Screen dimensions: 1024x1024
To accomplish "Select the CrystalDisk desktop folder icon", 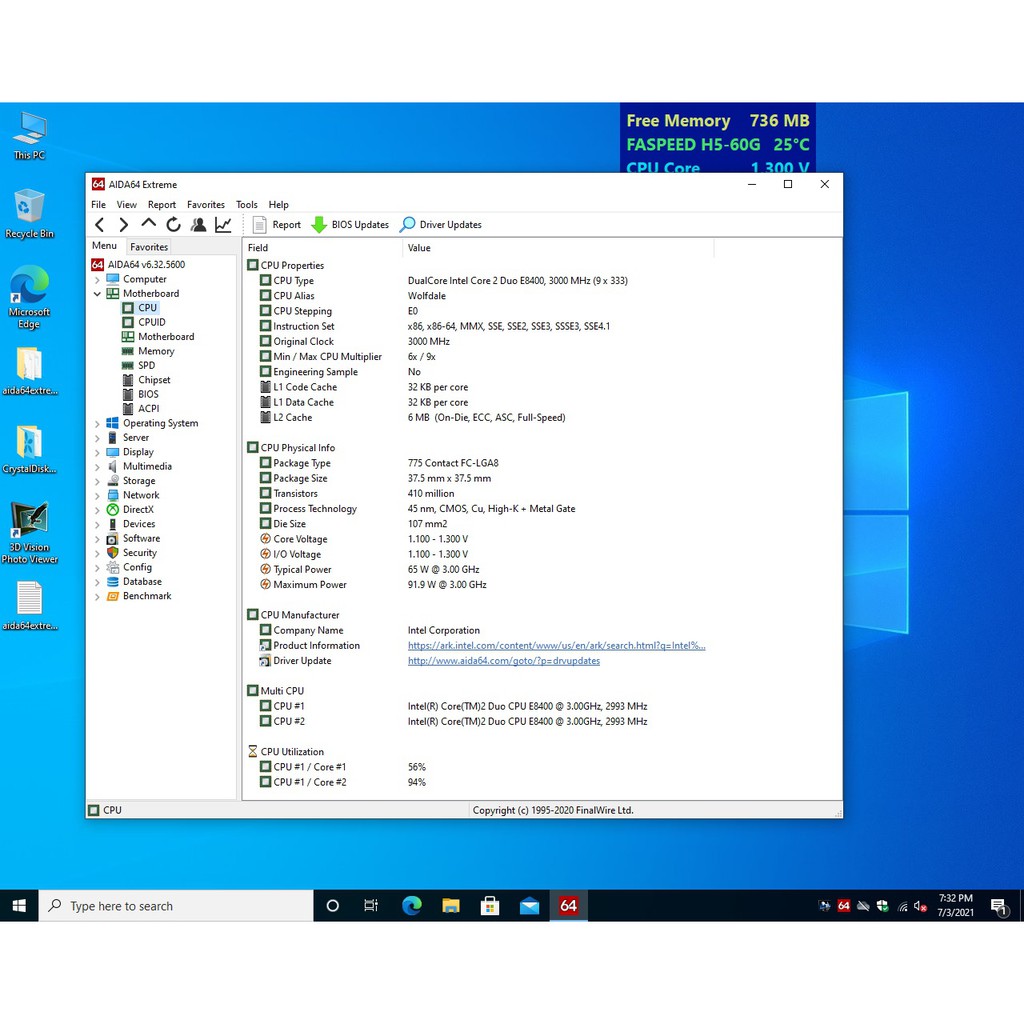I will 29,449.
